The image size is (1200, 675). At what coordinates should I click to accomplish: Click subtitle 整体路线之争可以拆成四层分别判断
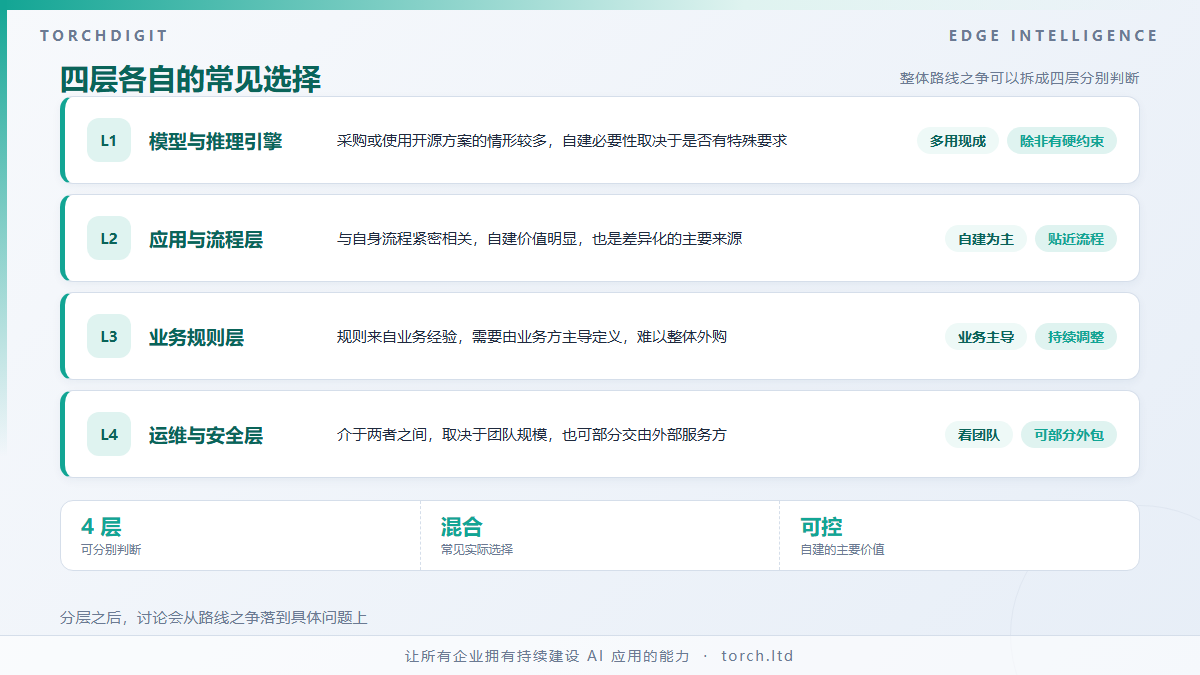coord(1019,78)
